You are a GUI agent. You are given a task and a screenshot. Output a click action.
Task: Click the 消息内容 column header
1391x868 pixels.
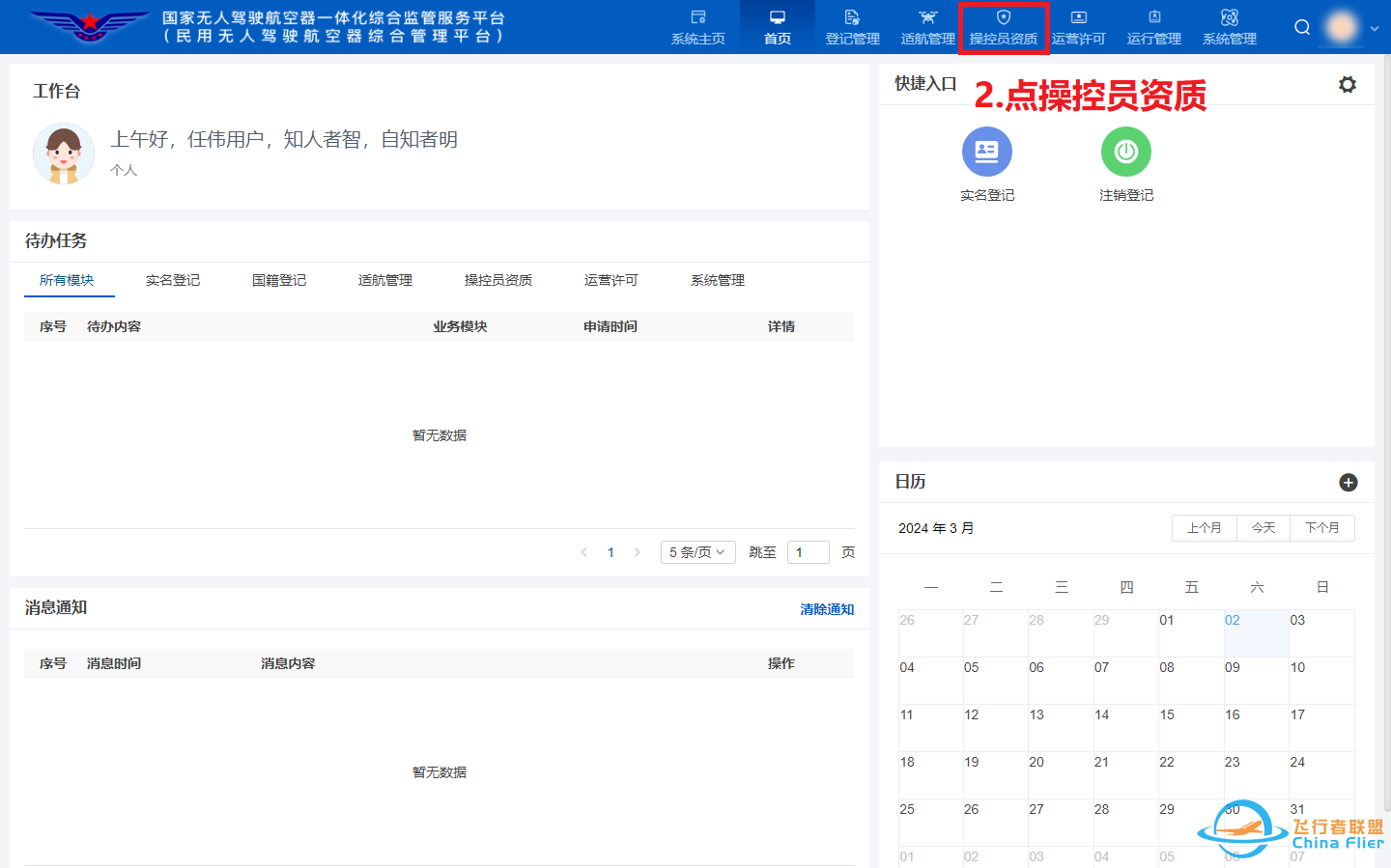(x=288, y=663)
